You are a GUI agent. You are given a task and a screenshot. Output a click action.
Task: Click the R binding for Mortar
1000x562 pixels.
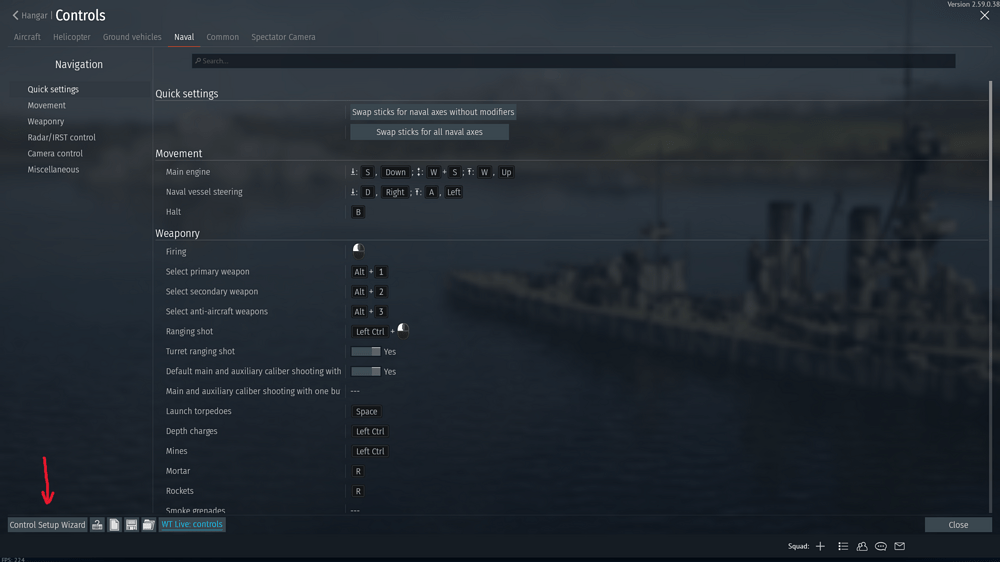pyautogui.click(x=358, y=471)
